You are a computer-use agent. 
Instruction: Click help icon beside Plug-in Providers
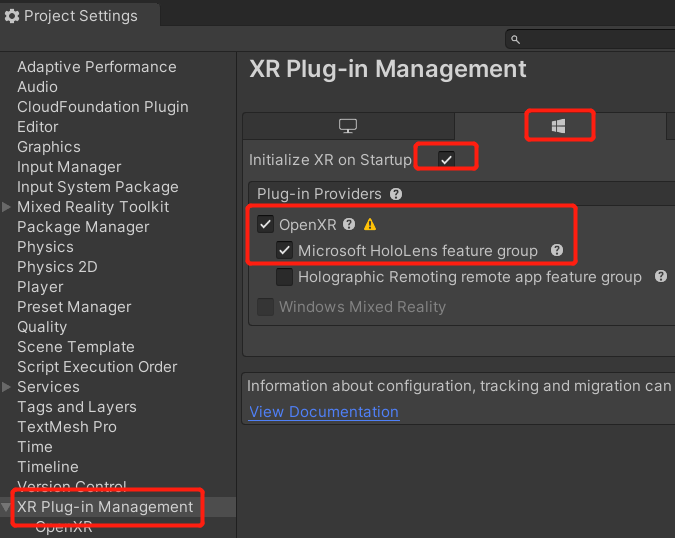(x=396, y=194)
